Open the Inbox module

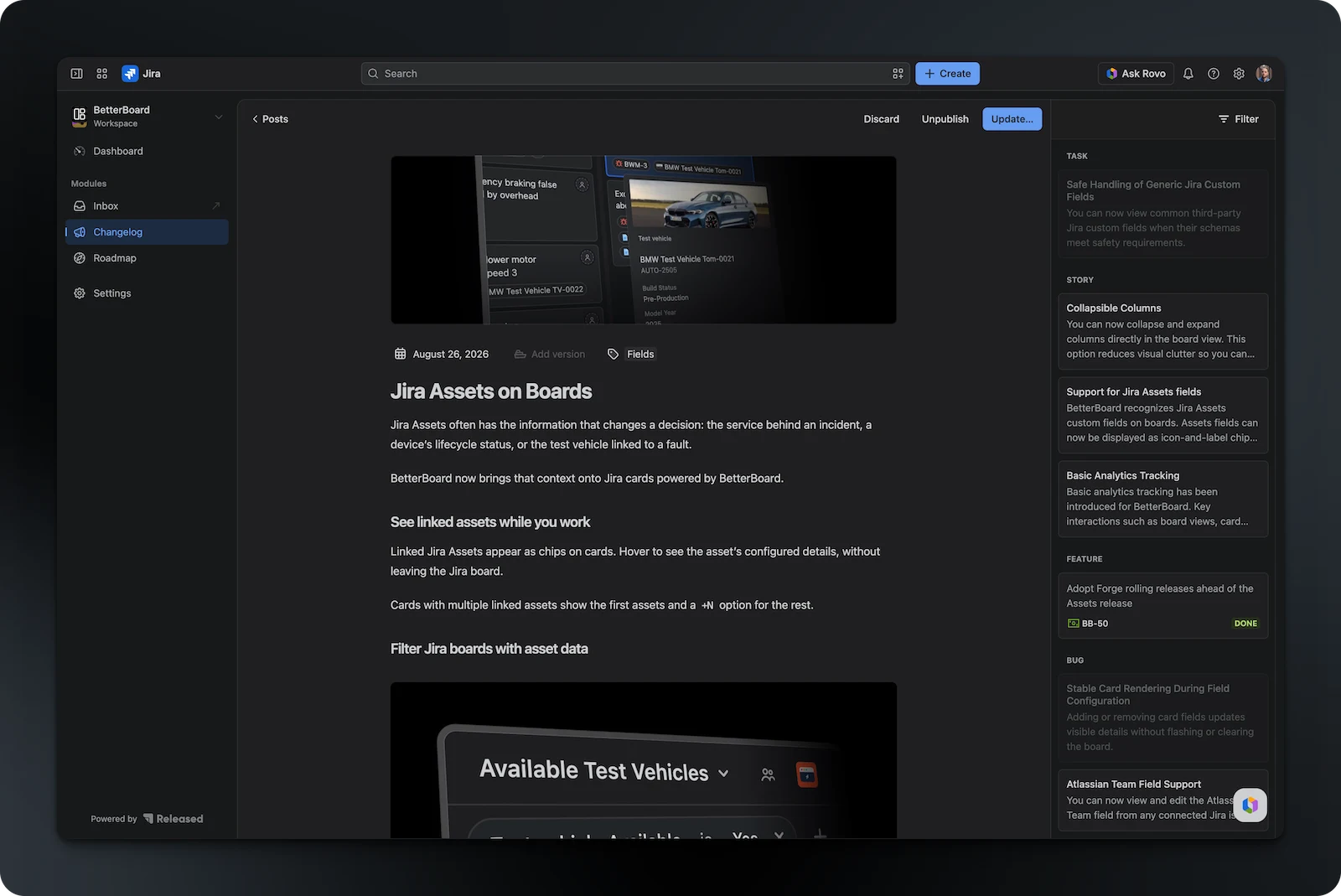147,206
